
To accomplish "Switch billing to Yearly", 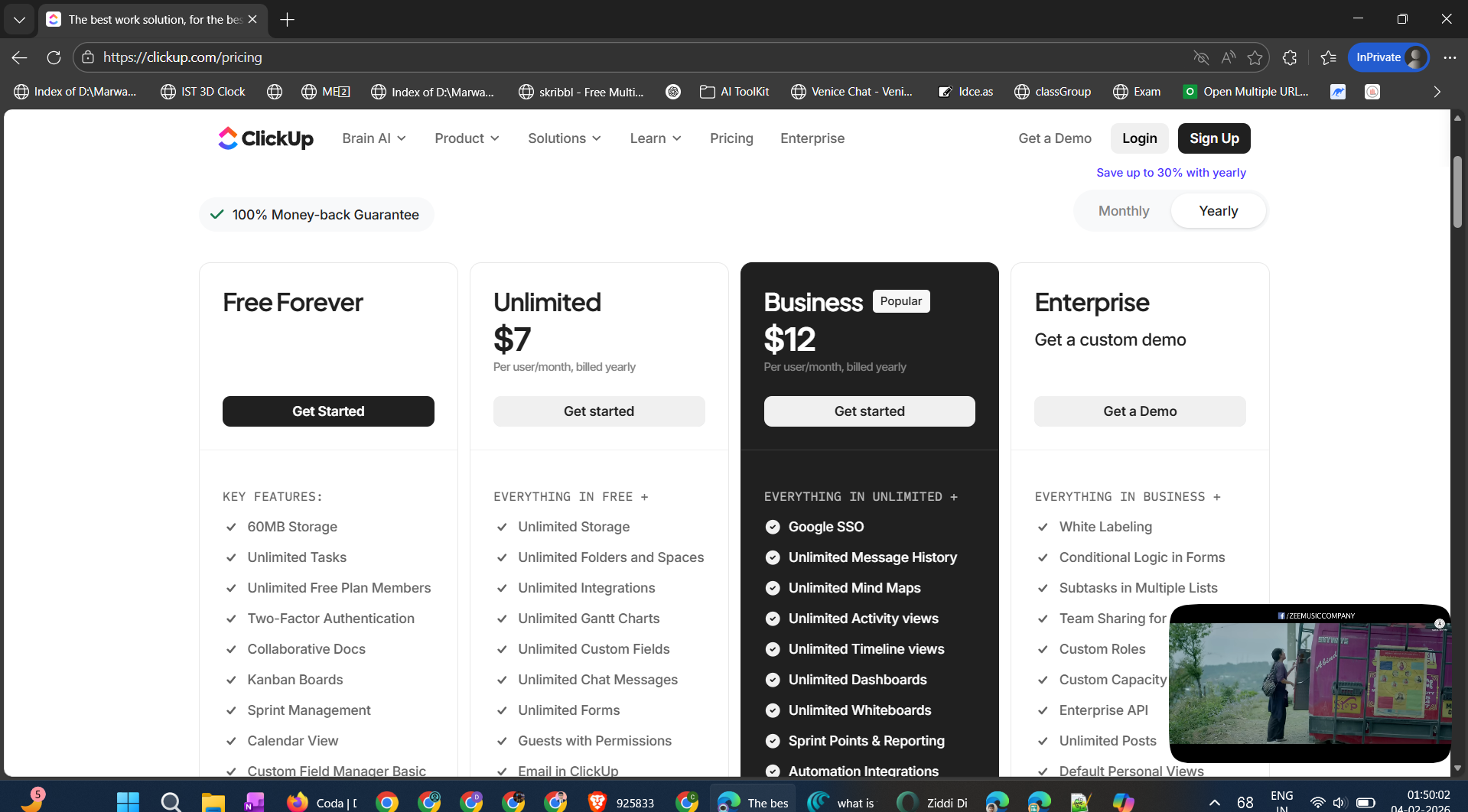I will point(1218,211).
